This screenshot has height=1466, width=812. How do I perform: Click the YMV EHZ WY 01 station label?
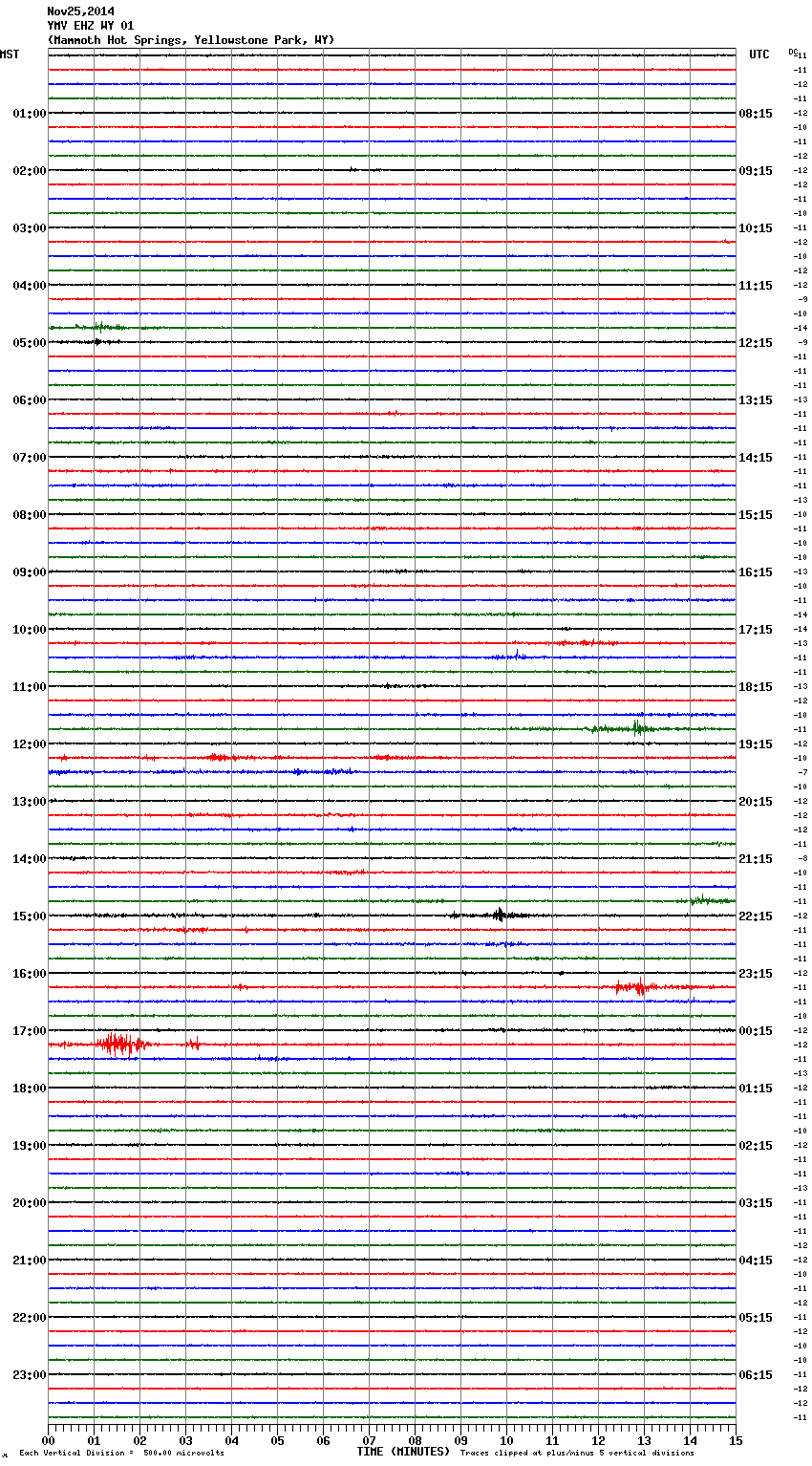tap(91, 26)
